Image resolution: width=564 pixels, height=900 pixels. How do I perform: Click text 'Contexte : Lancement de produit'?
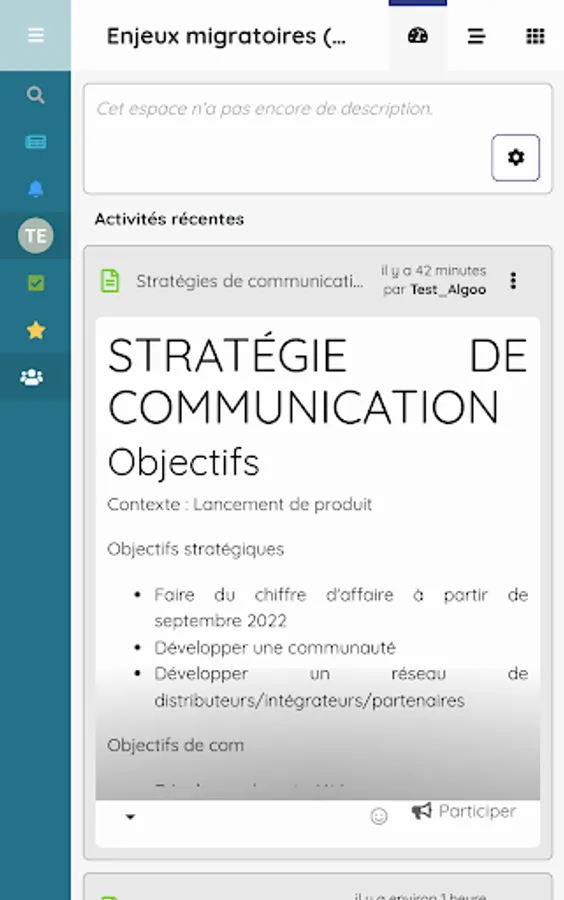point(239,504)
